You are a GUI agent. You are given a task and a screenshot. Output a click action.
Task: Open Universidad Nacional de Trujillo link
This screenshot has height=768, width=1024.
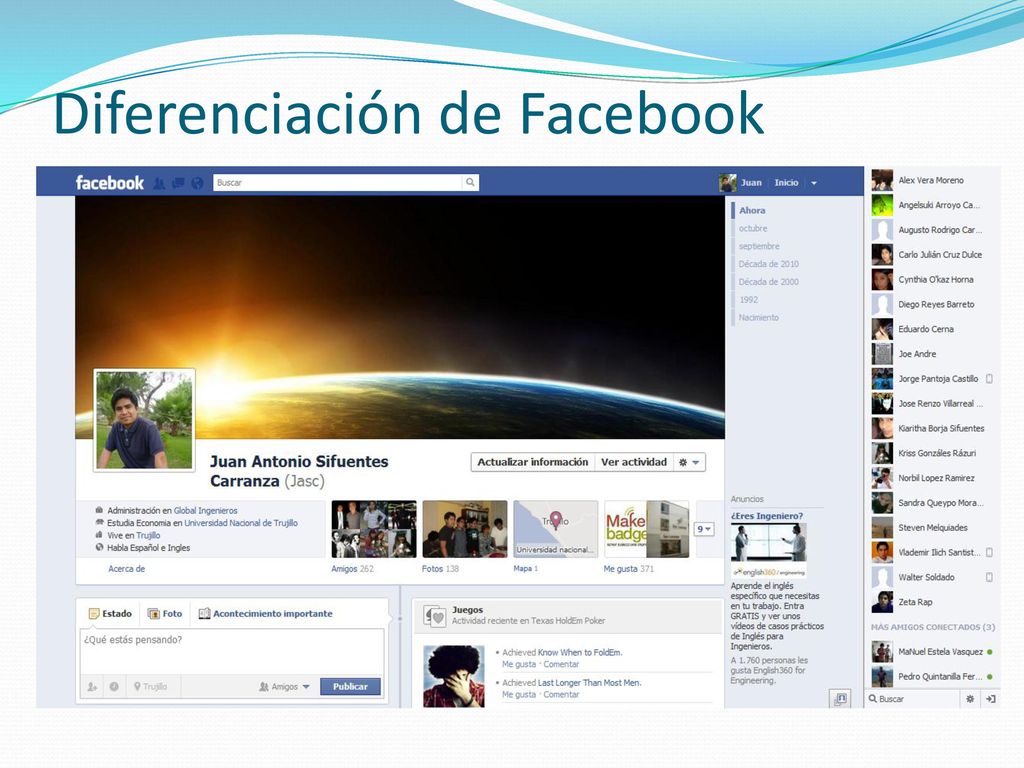coord(241,523)
